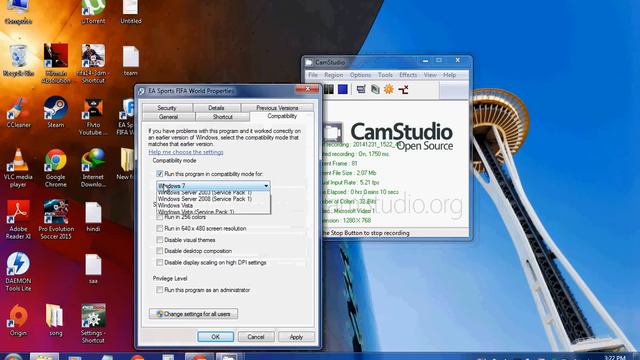Image resolution: width=640 pixels, height=360 pixels.
Task: Choose Windows Server 2008 (Service Pack 1) option
Action: 213,199
